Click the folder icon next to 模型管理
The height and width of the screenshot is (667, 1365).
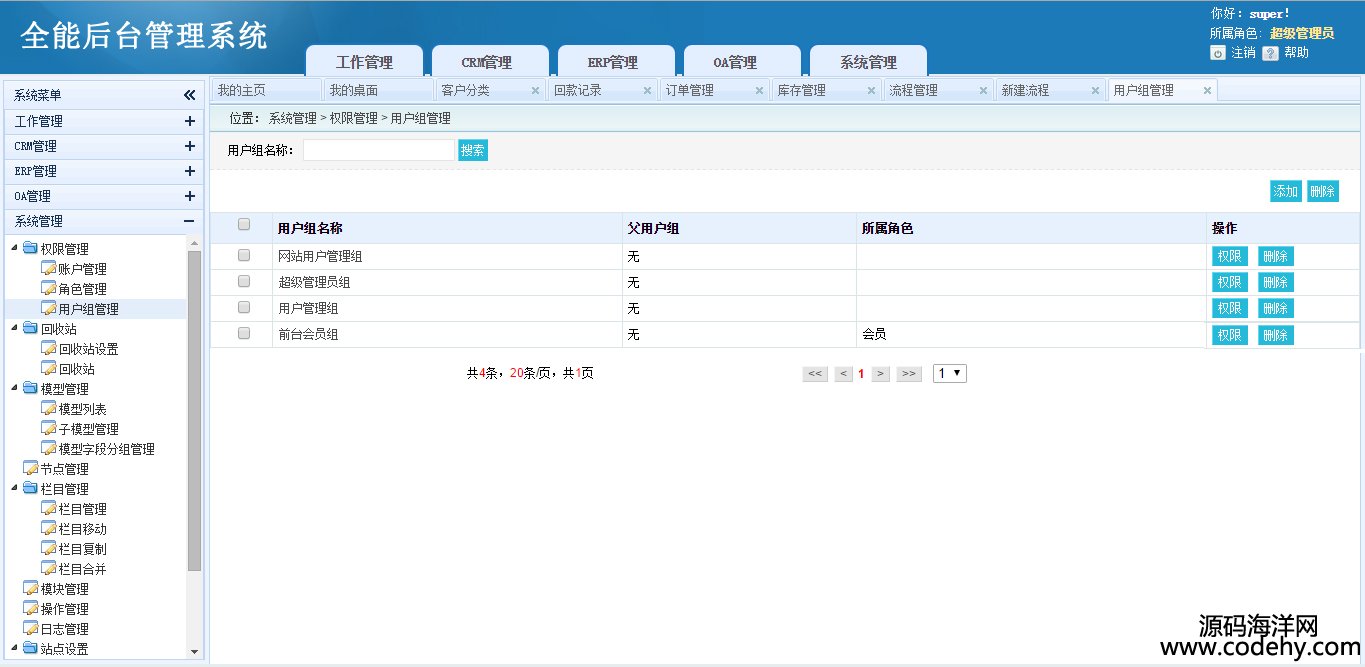[30, 388]
